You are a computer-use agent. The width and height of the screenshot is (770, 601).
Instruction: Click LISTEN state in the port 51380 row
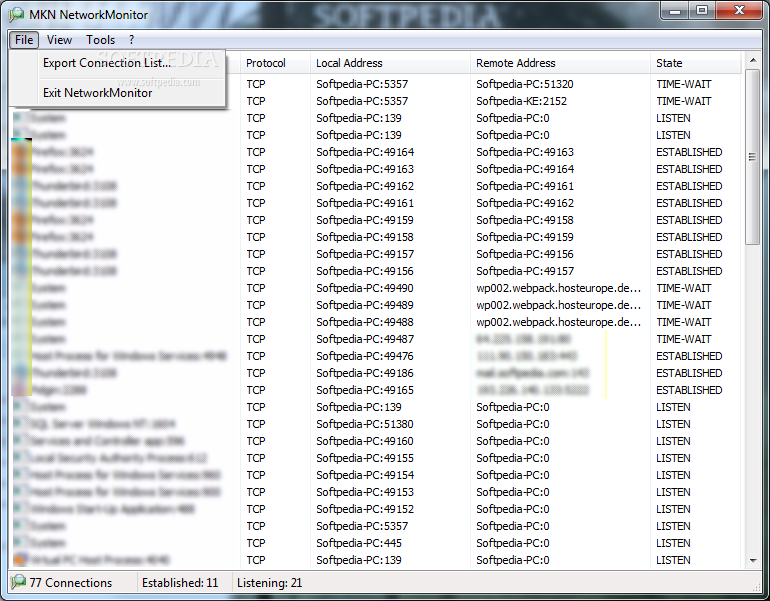coord(673,424)
